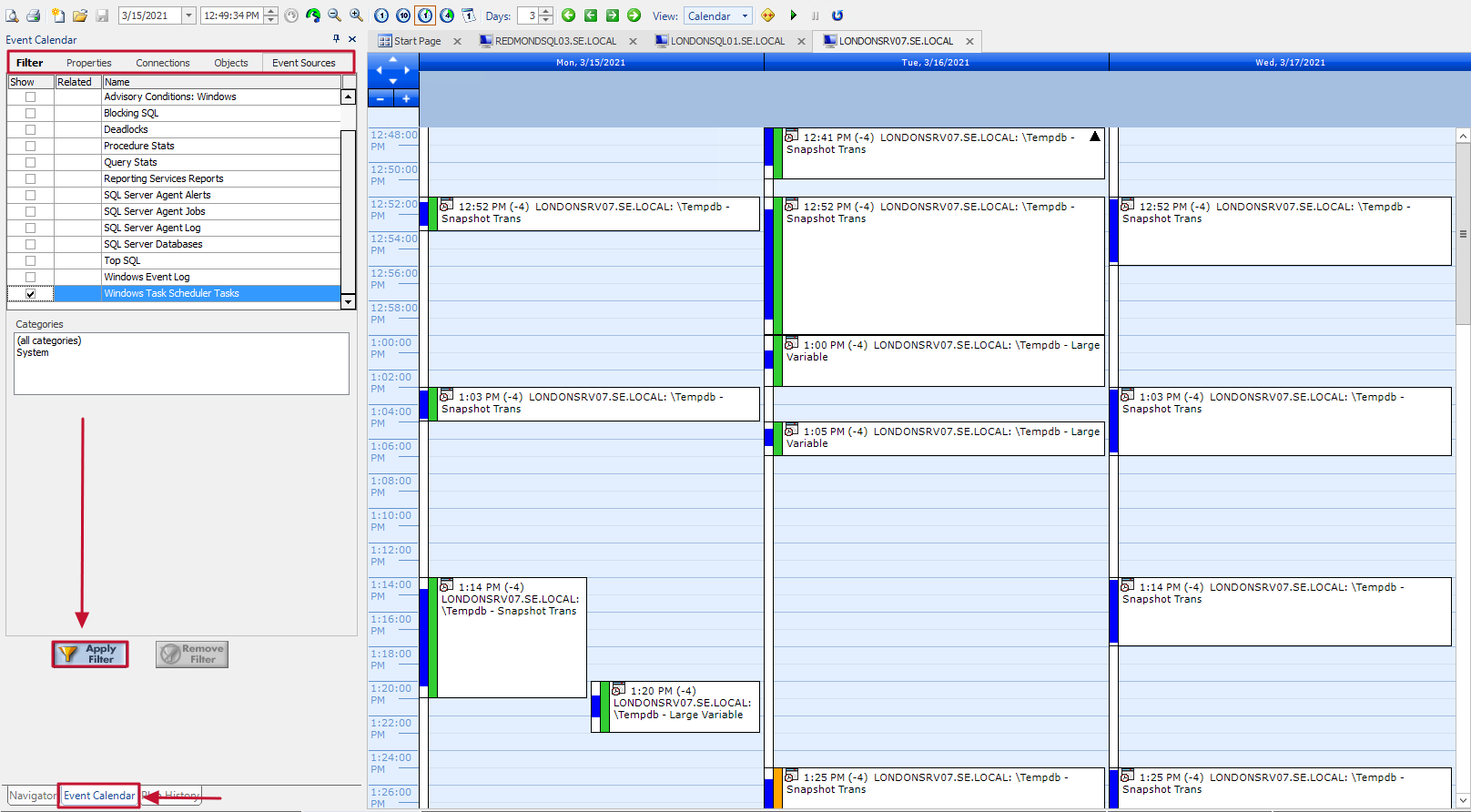Close the LONDONSQL01.SE.LOCAL tab
The width and height of the screenshot is (1471, 812).
(801, 41)
